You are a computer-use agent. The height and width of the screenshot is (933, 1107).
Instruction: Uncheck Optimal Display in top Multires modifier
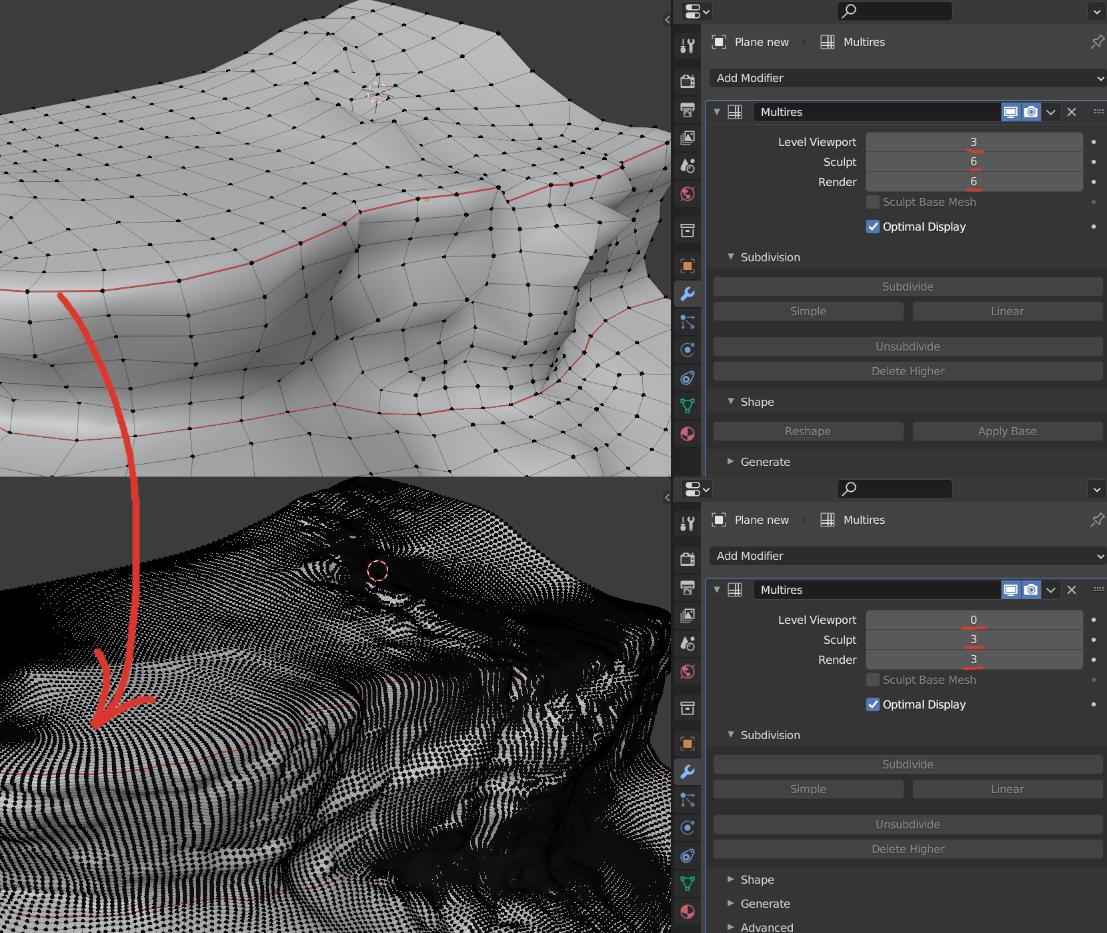pos(874,226)
